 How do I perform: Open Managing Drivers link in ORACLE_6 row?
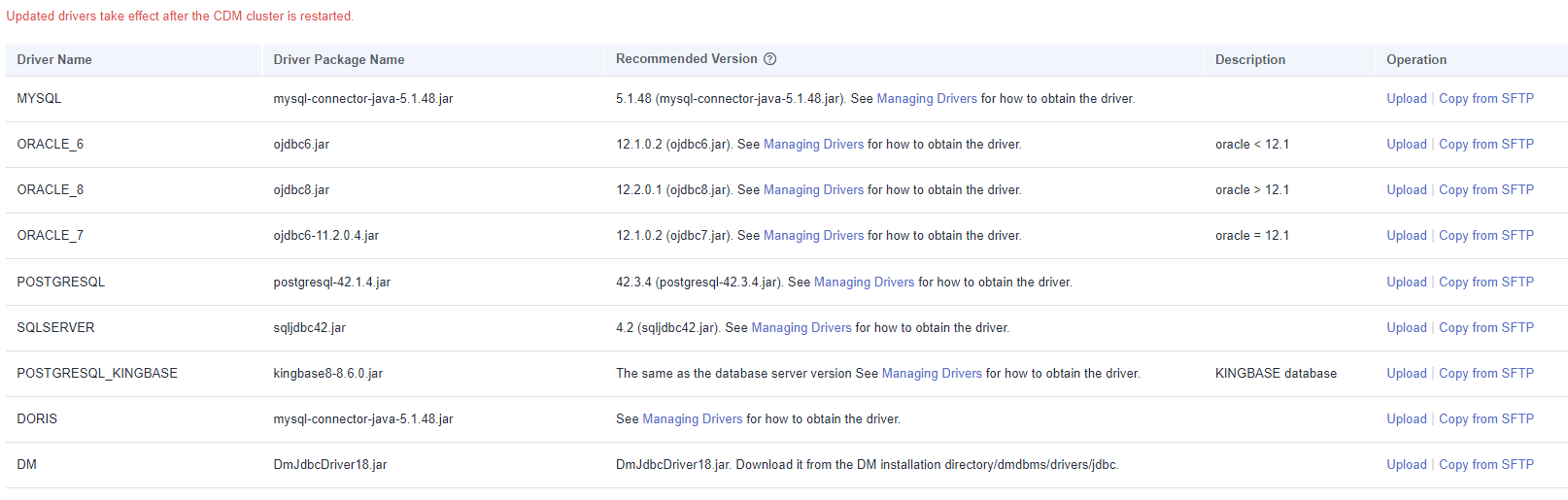point(813,145)
